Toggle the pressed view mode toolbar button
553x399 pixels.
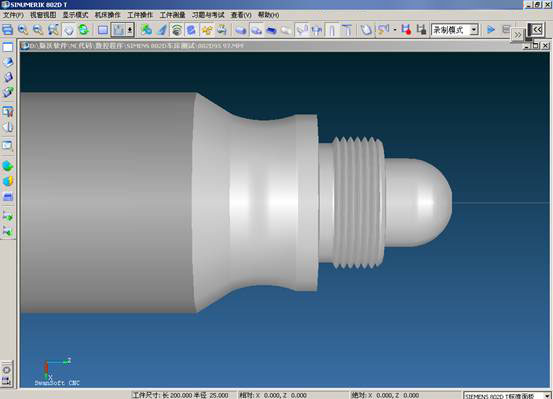pos(118,30)
